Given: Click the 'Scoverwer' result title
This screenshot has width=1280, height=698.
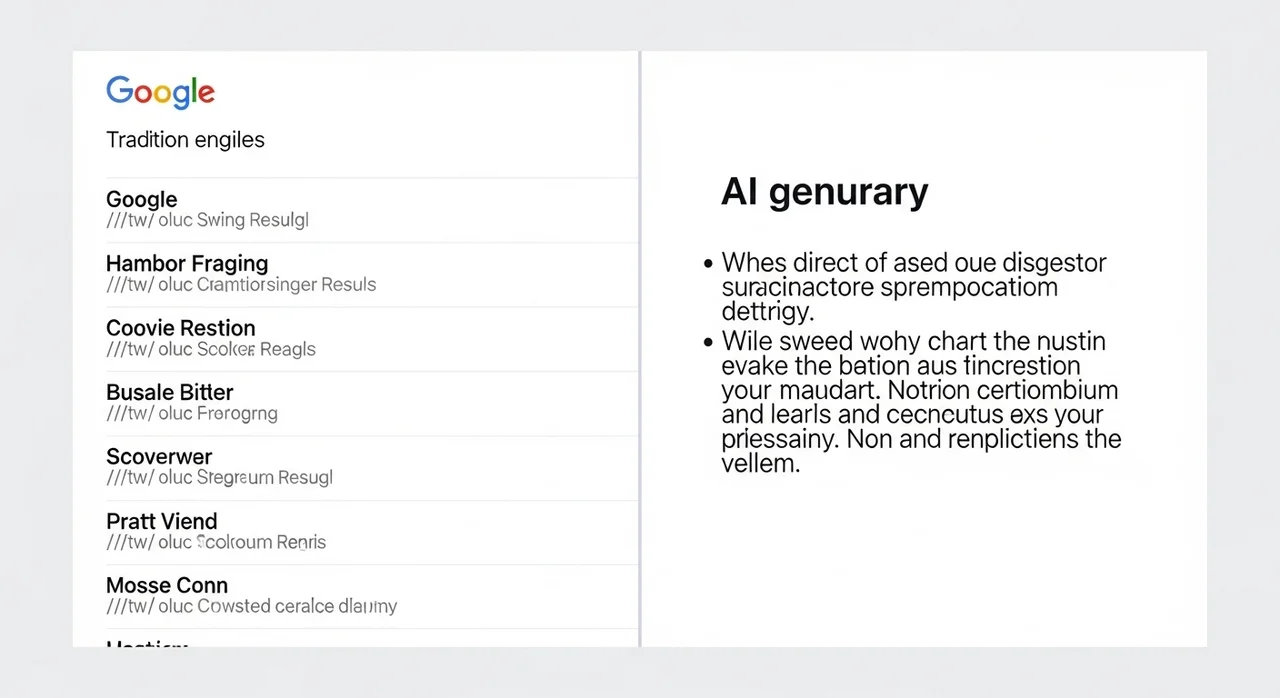Looking at the screenshot, I should pyautogui.click(x=159, y=456).
